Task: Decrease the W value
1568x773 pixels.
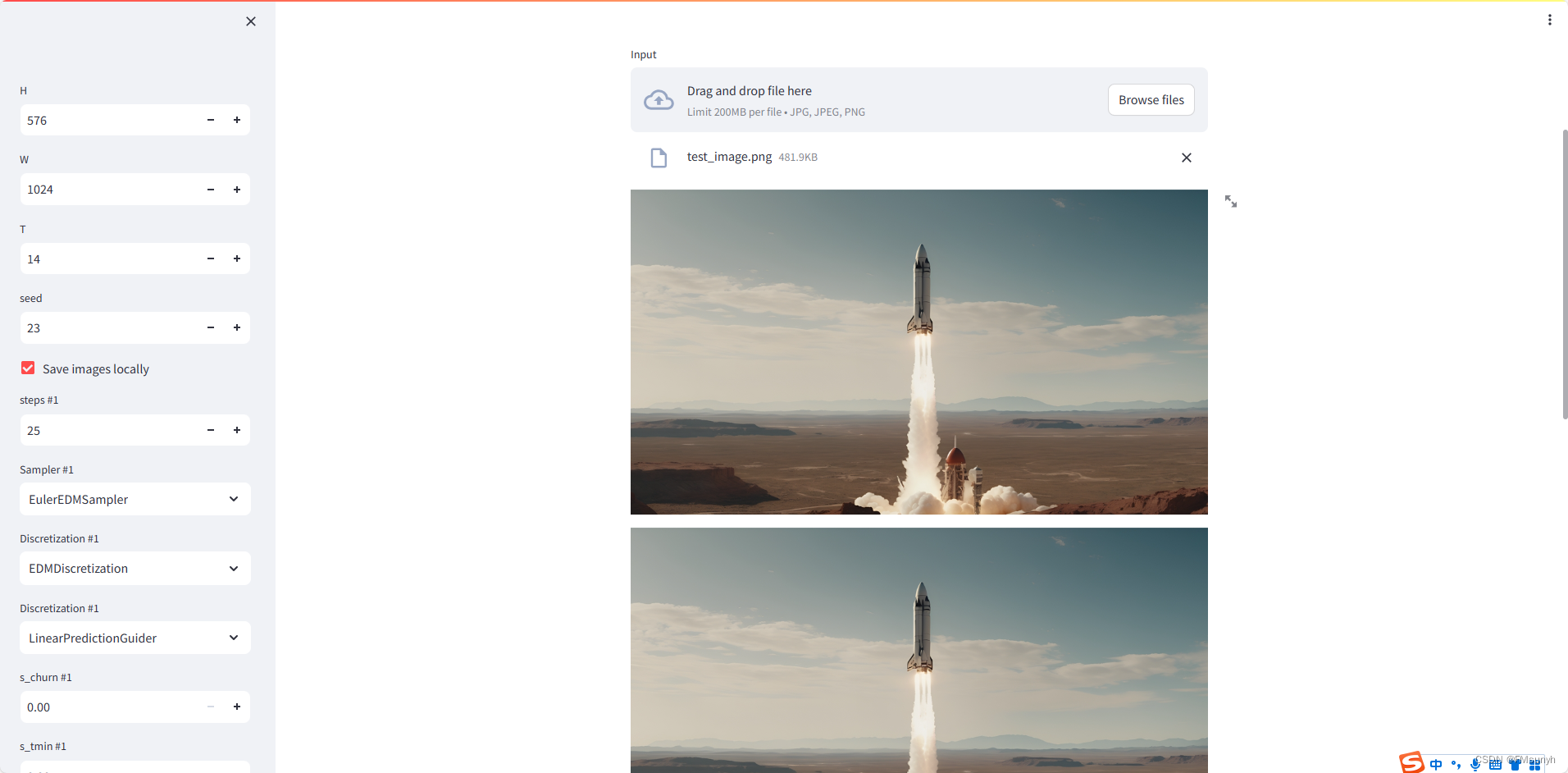Action: [x=211, y=190]
